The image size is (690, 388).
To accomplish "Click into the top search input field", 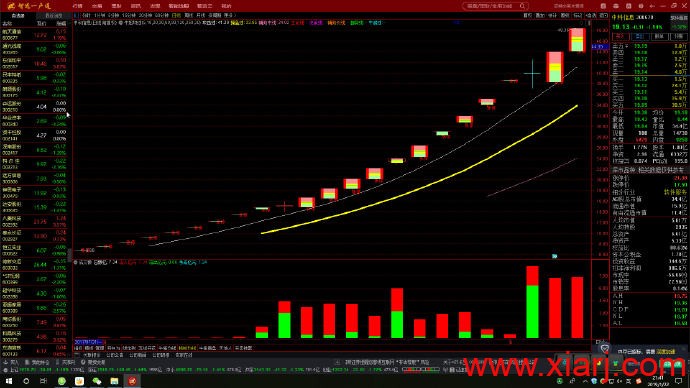I will (x=492, y=6).
